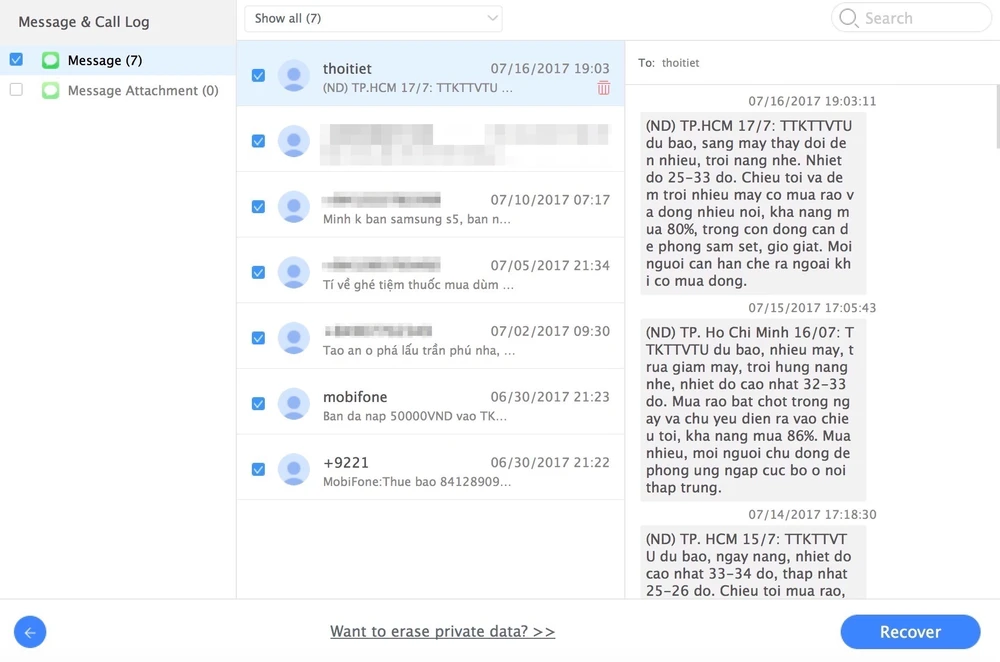The height and width of the screenshot is (662, 1000).
Task: Click the thoitiet contact avatar
Action: (294, 75)
